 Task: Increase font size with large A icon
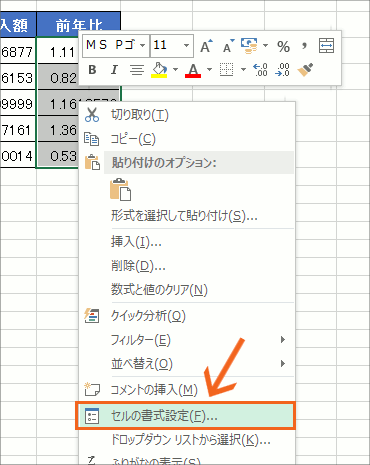coord(206,46)
